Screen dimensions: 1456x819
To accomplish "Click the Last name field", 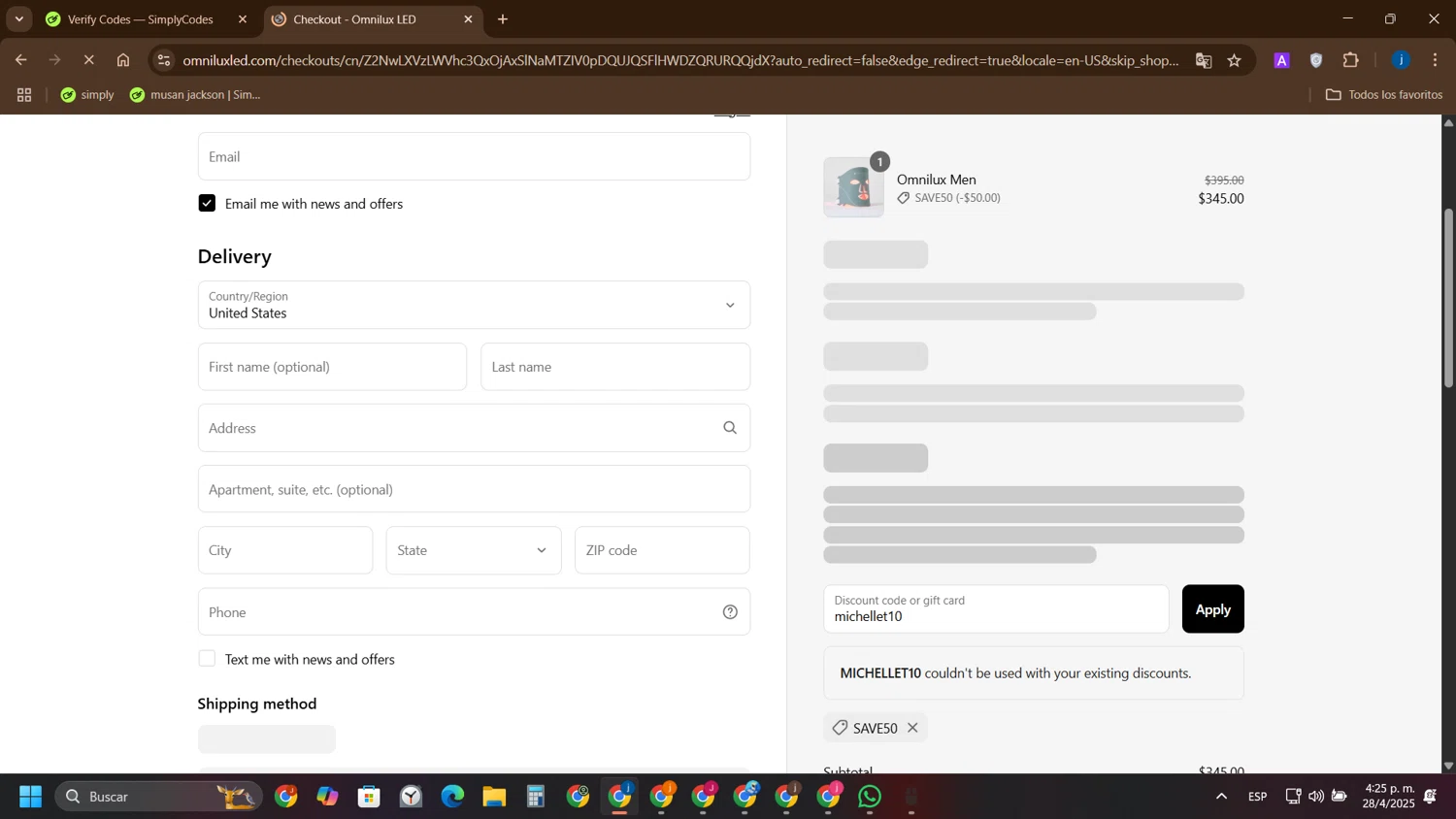I will pos(615,367).
